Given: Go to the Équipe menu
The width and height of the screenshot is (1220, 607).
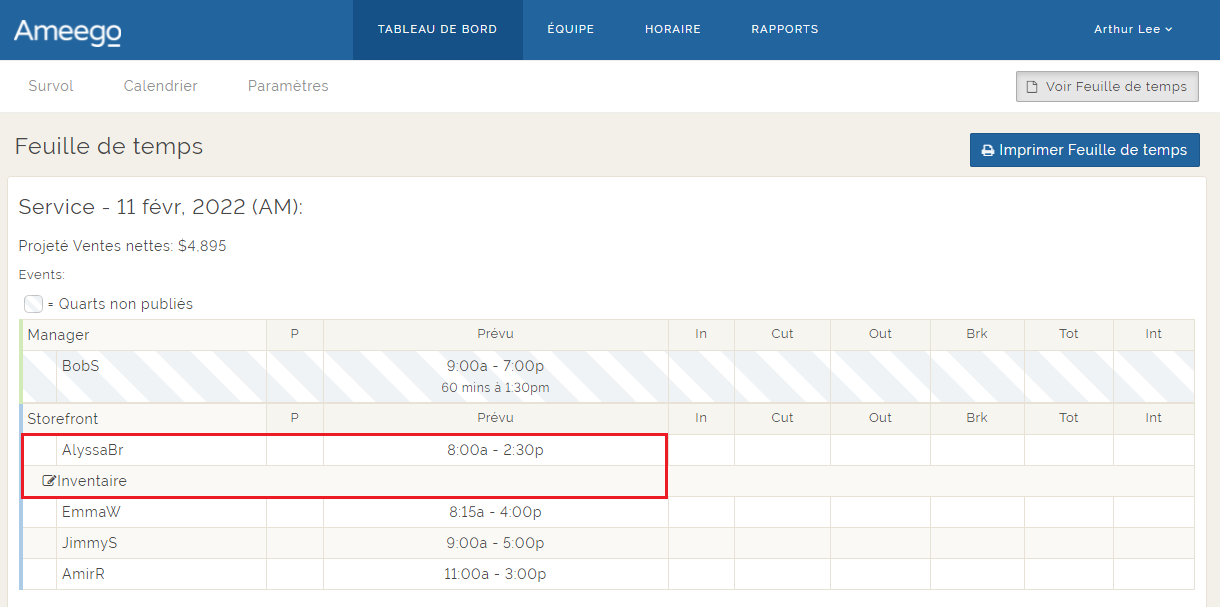Looking at the screenshot, I should 570,30.
